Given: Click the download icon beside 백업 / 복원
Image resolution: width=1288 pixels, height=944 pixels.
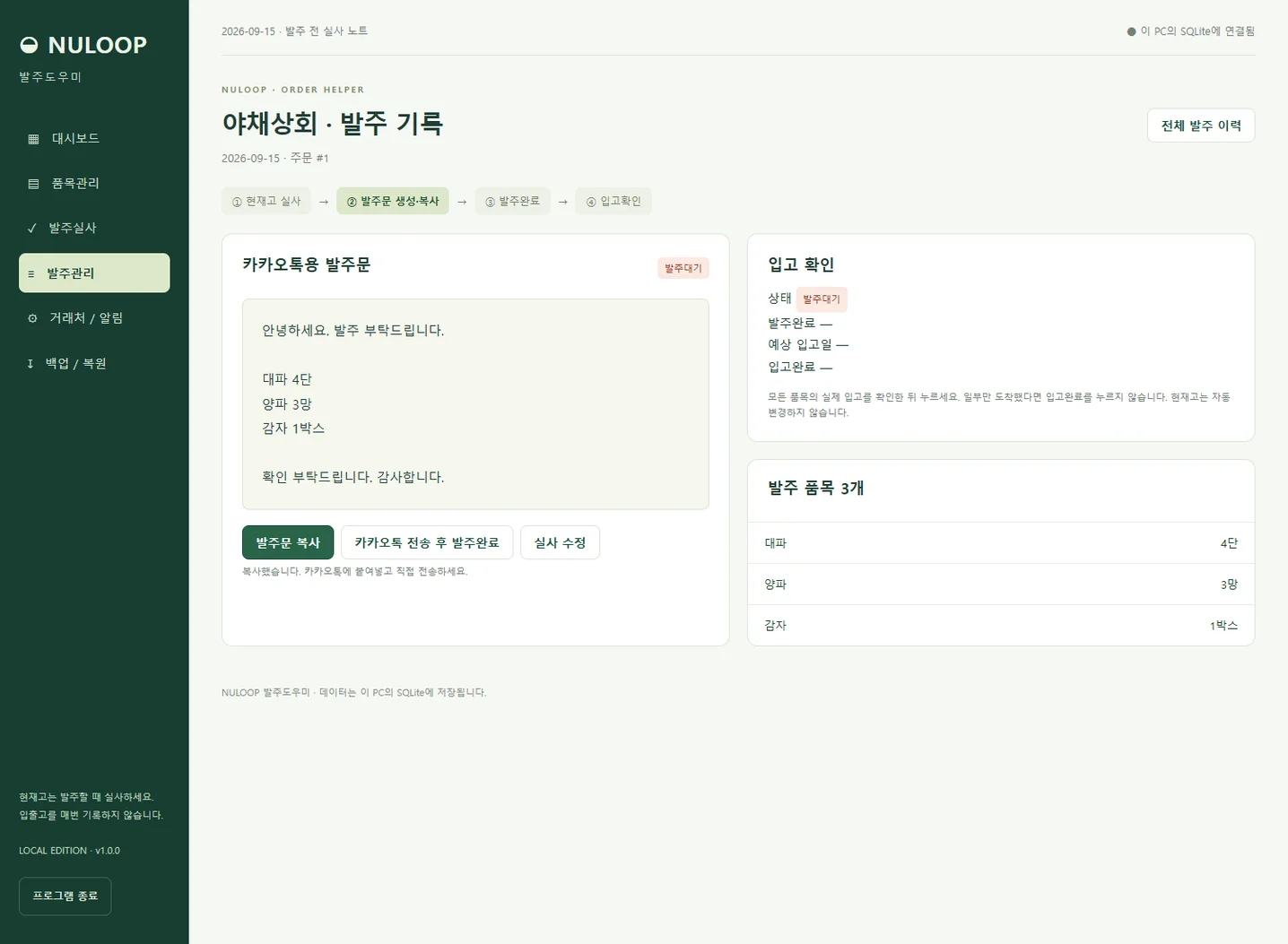Looking at the screenshot, I should click(x=30, y=363).
